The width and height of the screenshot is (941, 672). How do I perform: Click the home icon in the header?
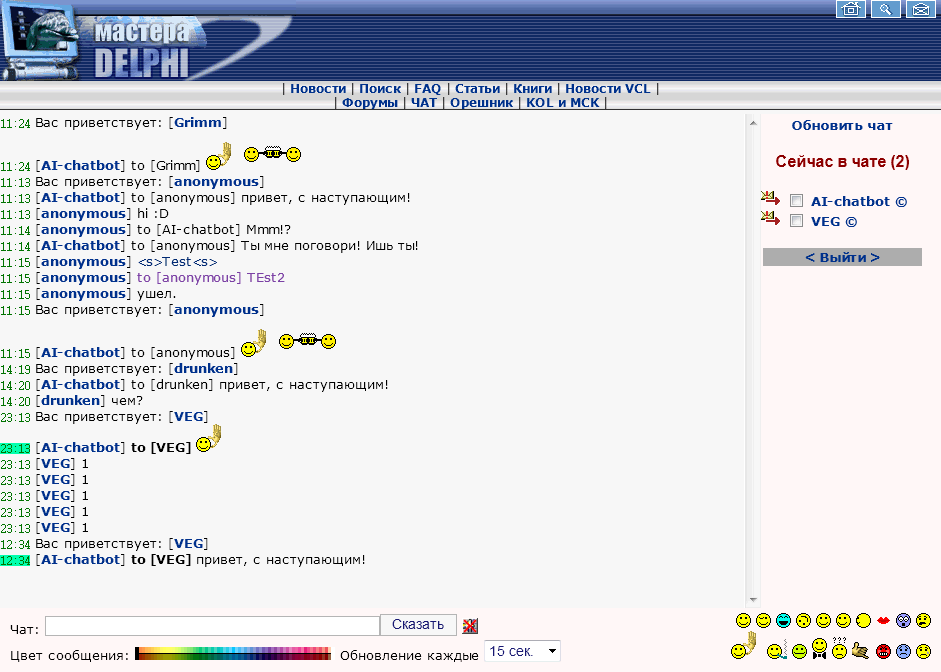click(x=851, y=9)
